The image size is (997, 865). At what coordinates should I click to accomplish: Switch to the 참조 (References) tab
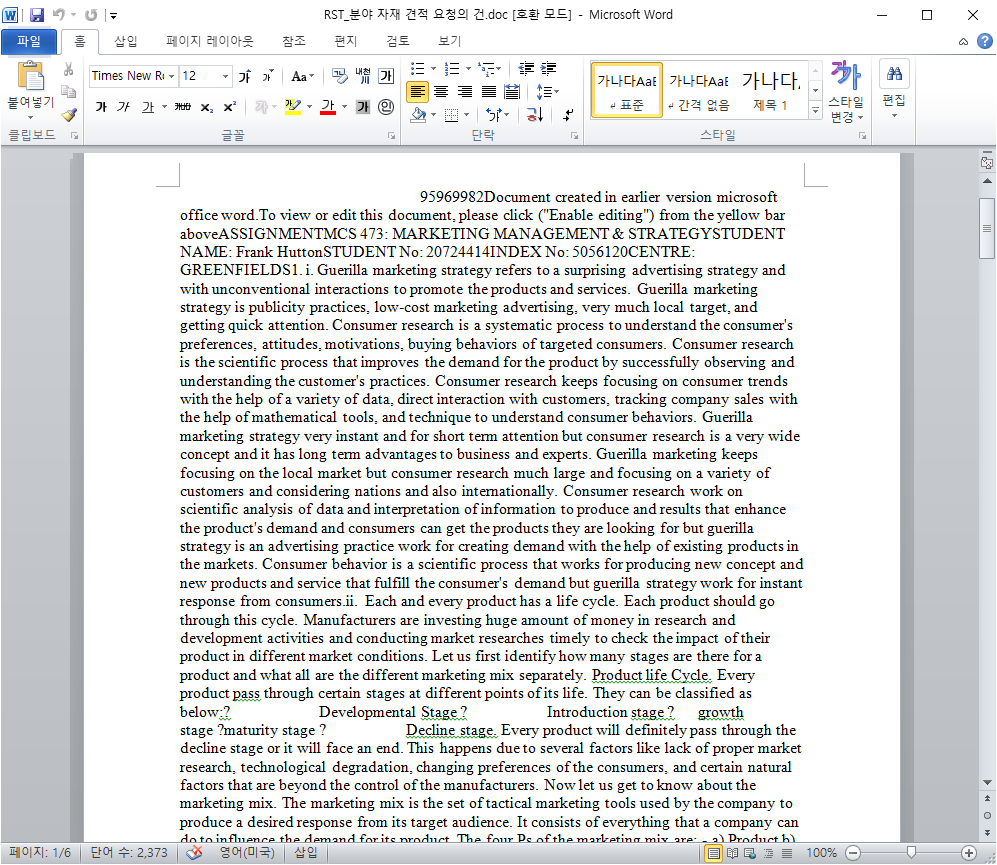point(294,41)
